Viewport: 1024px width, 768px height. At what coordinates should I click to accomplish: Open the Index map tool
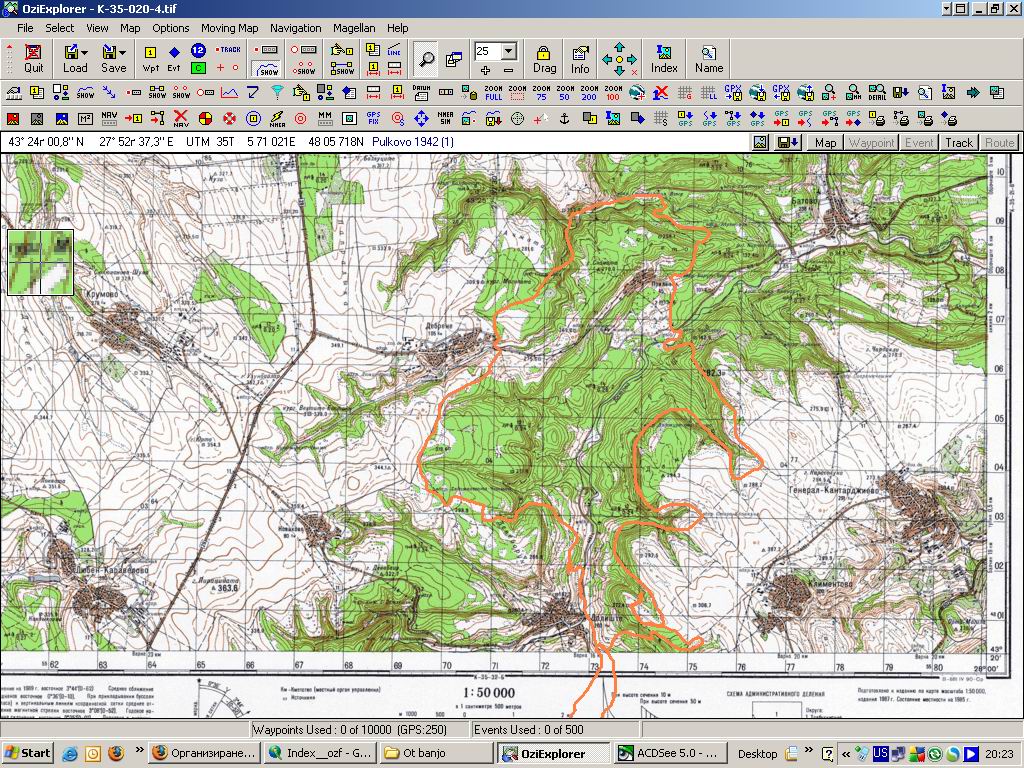pos(664,58)
